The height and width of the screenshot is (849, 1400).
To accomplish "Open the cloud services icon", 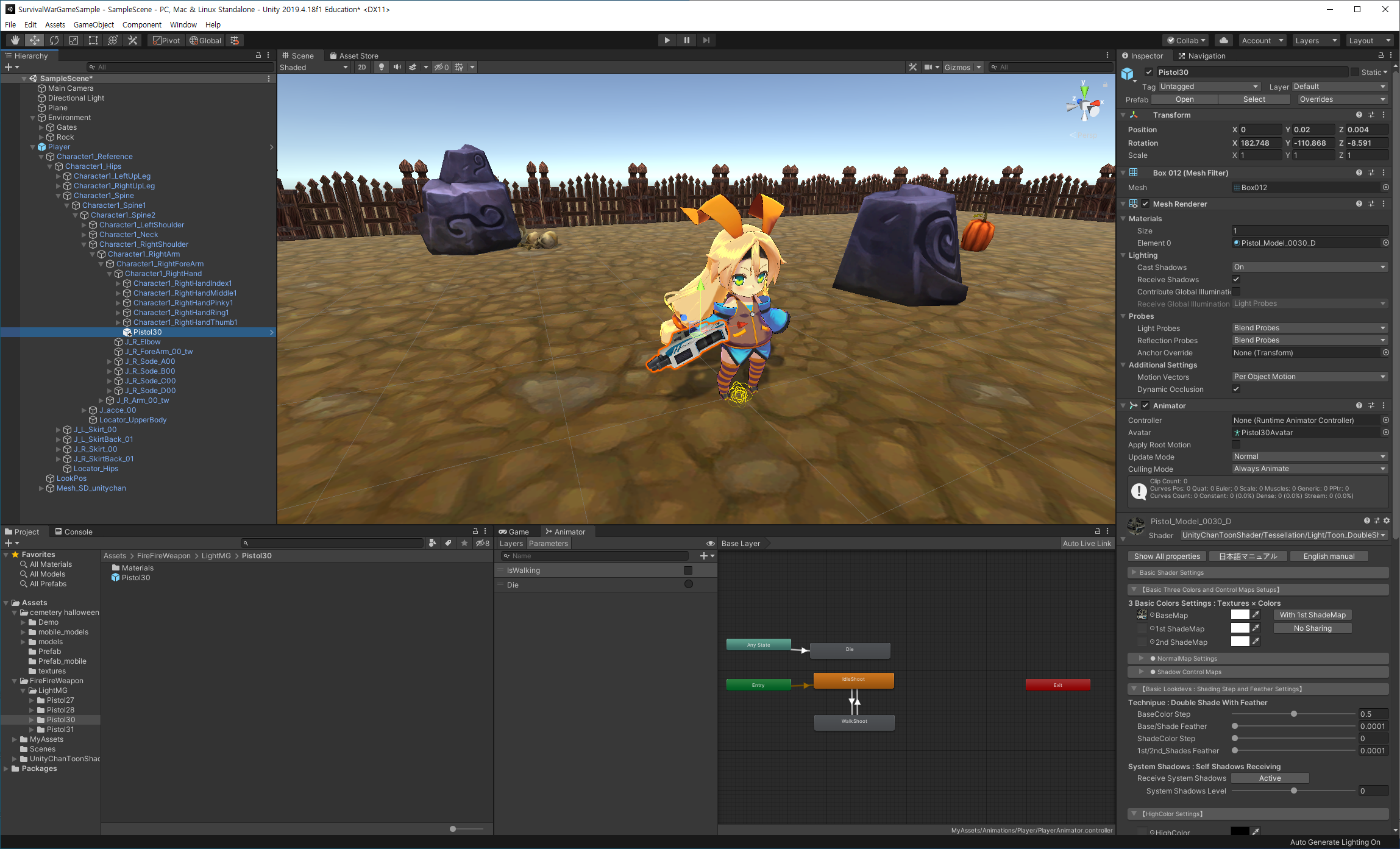I will pyautogui.click(x=1223, y=40).
